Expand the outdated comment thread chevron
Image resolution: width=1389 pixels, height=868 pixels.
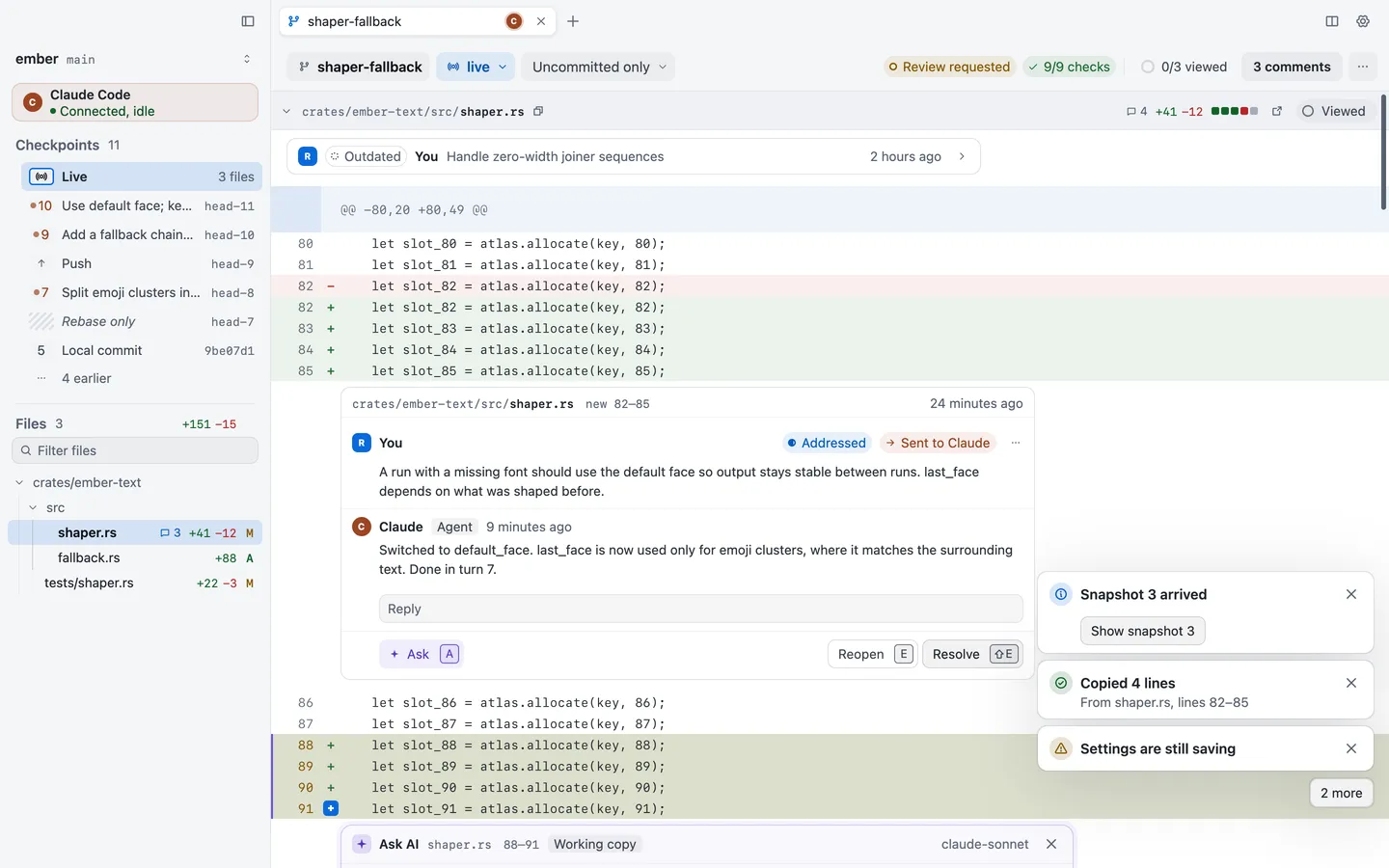click(962, 156)
